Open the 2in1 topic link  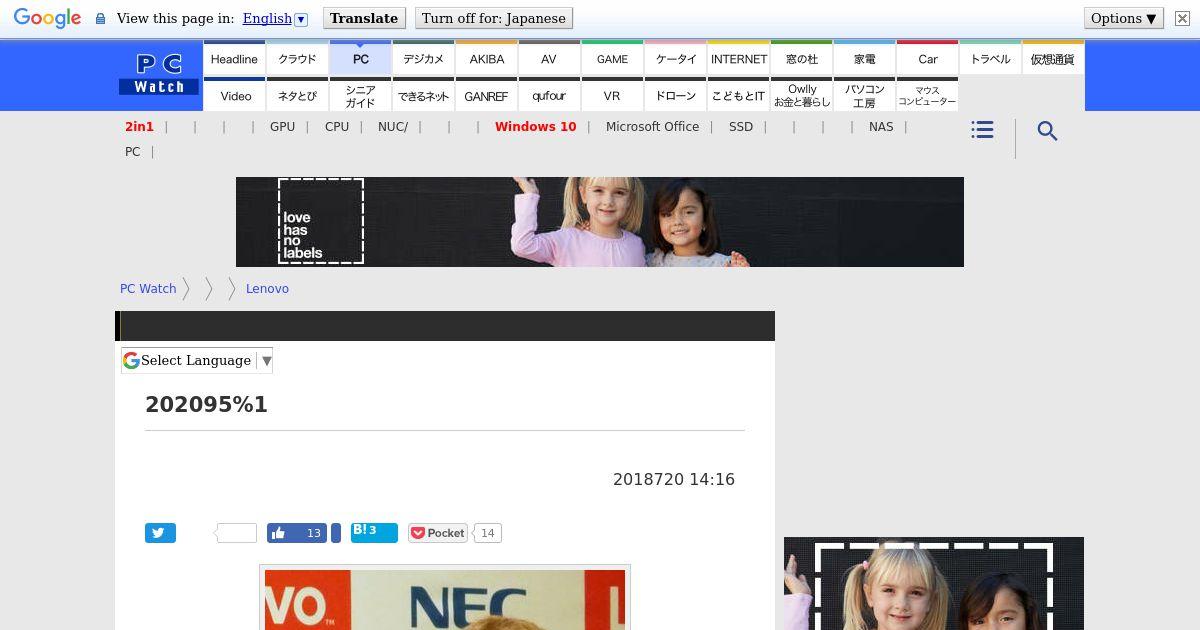[x=140, y=126]
